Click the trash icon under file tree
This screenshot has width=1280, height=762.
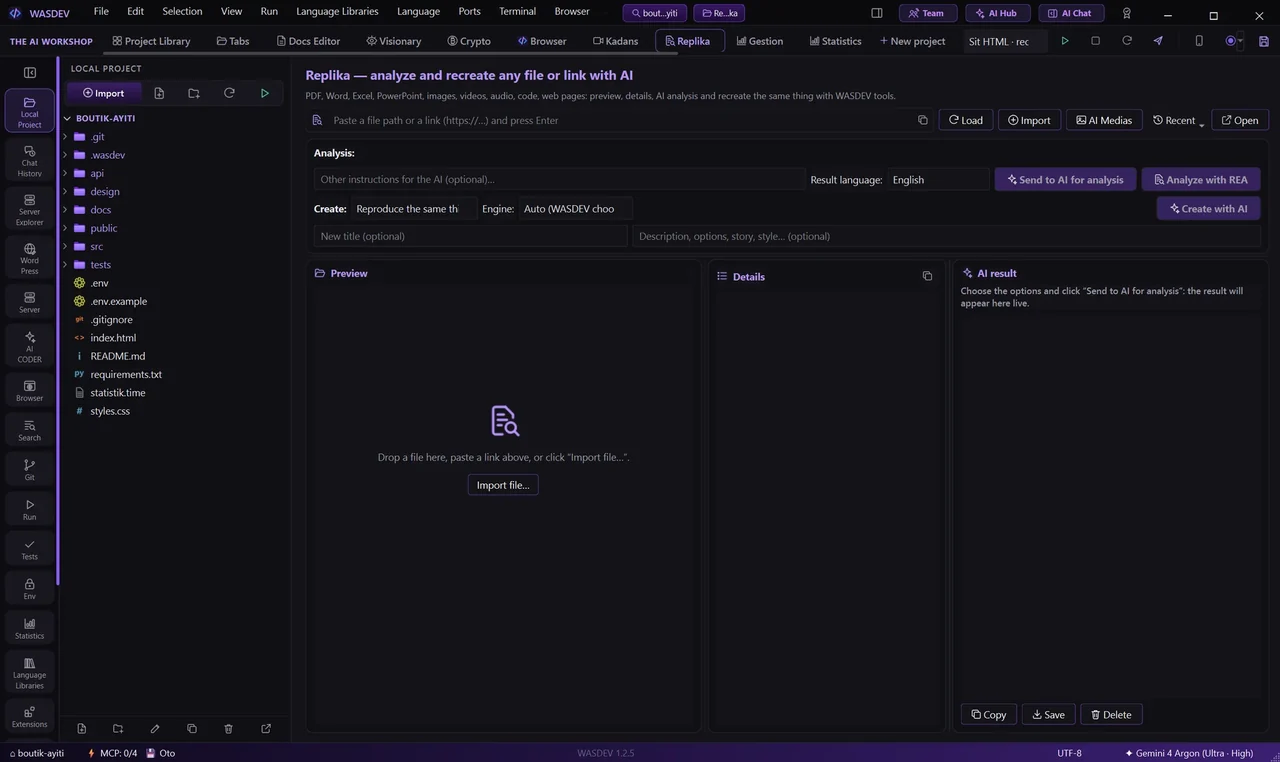229,729
